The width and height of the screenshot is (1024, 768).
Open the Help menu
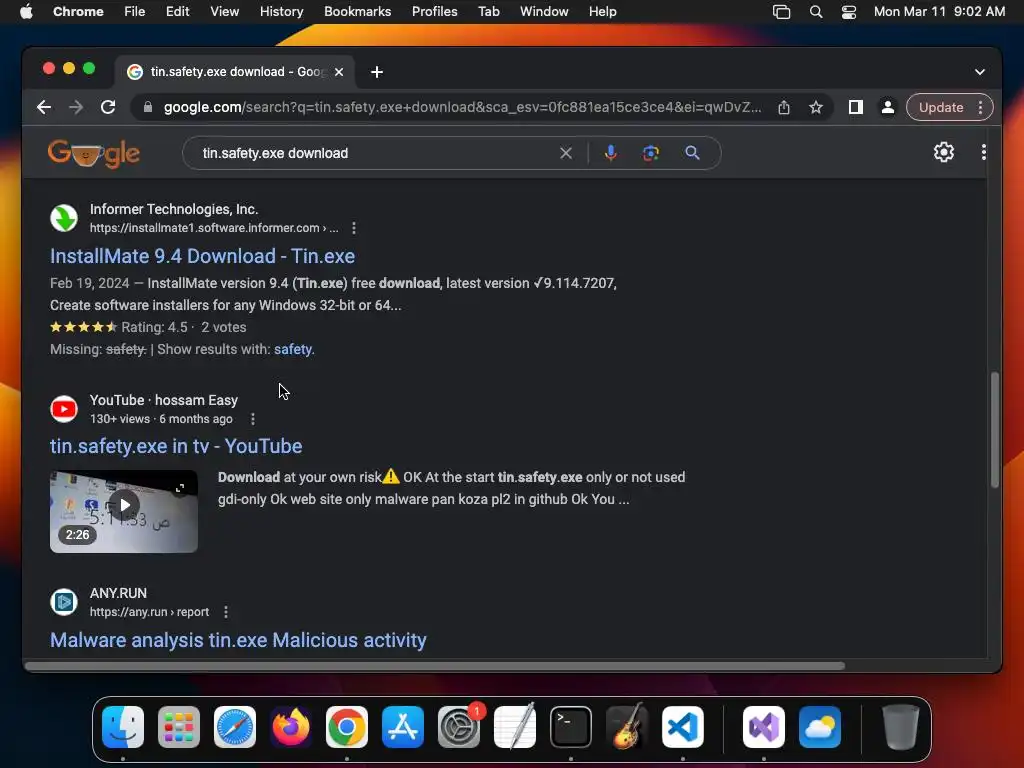tap(602, 12)
